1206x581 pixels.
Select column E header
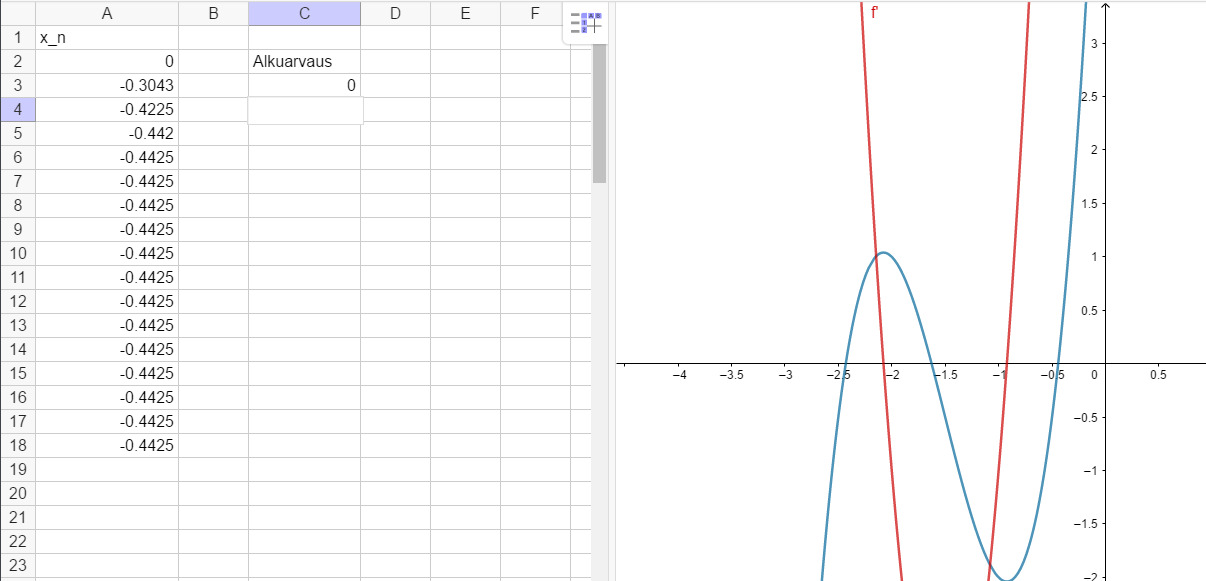point(465,13)
